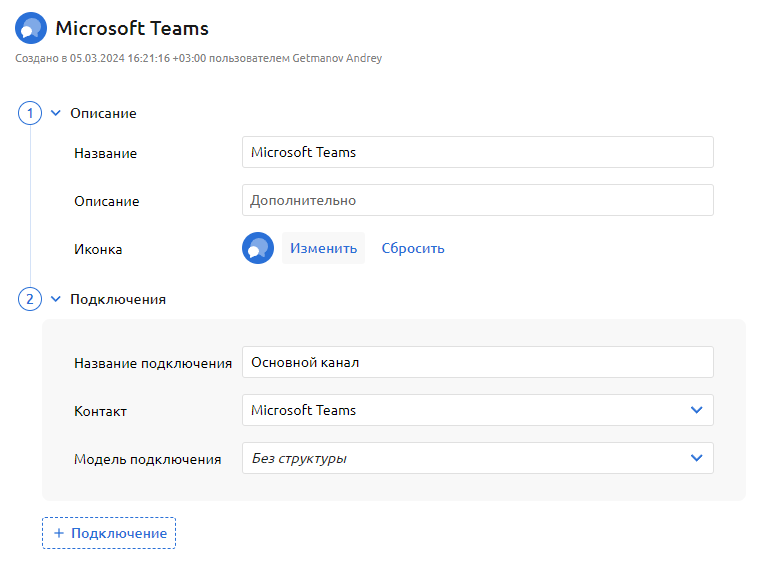Open the Модель подключения dropdown showing Без структуры
The image size is (758, 566).
pyautogui.click(x=477, y=458)
